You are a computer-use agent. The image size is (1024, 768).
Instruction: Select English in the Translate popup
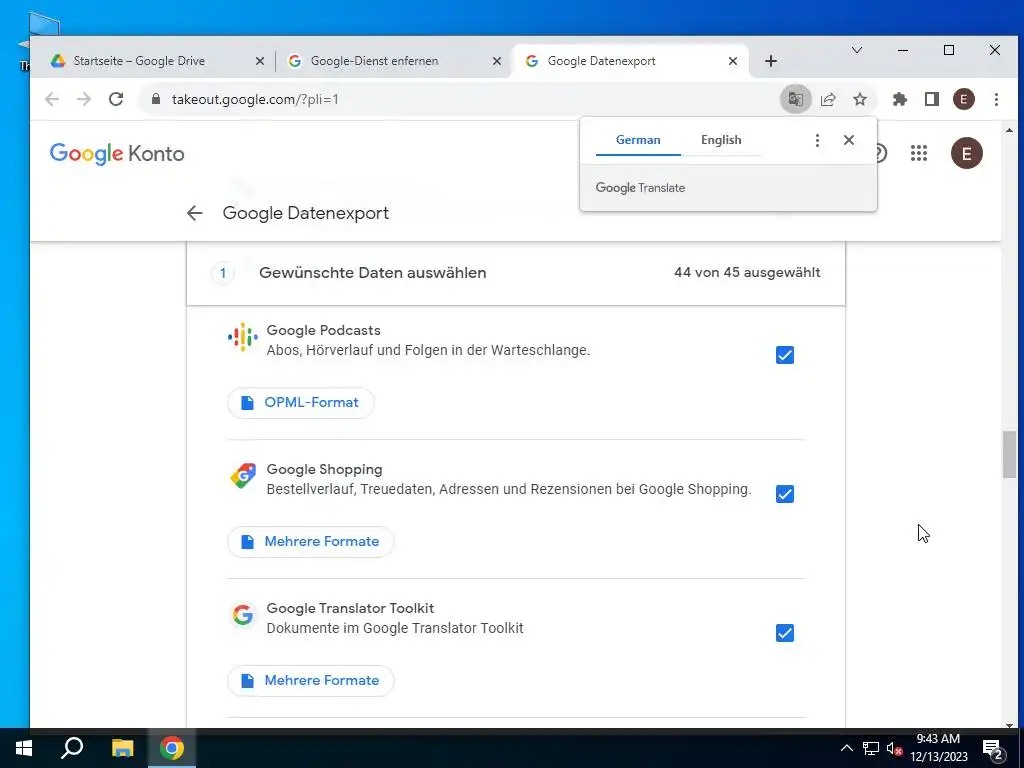coord(721,140)
